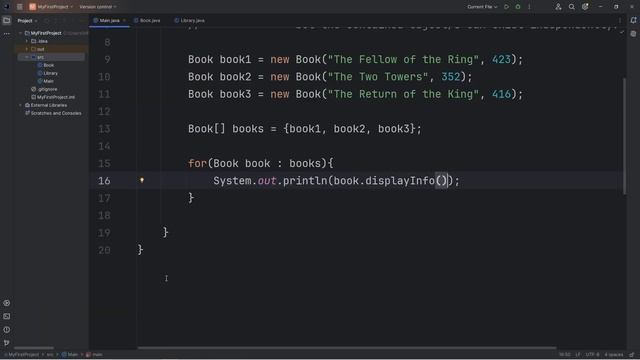Click the project panel horizontal scrollbar

(x=33, y=348)
